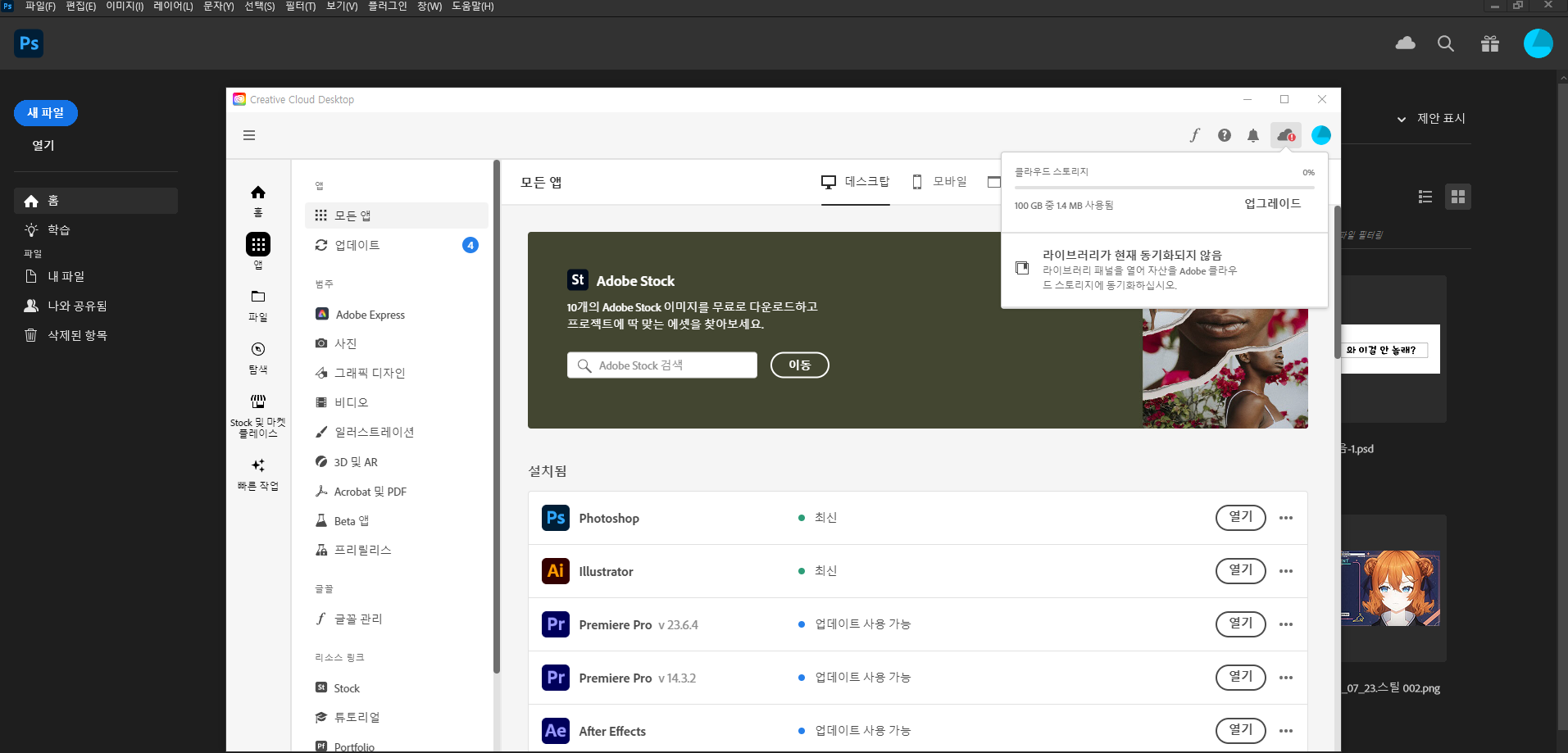Open Stock 및 마켓플레이스 from the sidebar
The height and width of the screenshot is (753, 1568).
pyautogui.click(x=257, y=414)
